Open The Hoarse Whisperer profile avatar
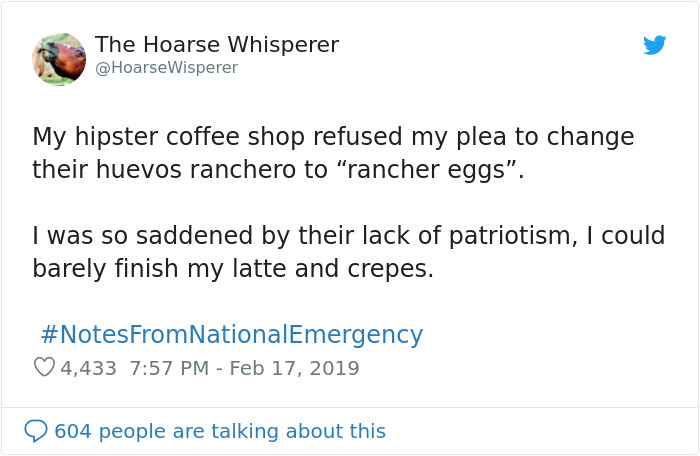Screen dimensions: 700x456 [x=59, y=59]
